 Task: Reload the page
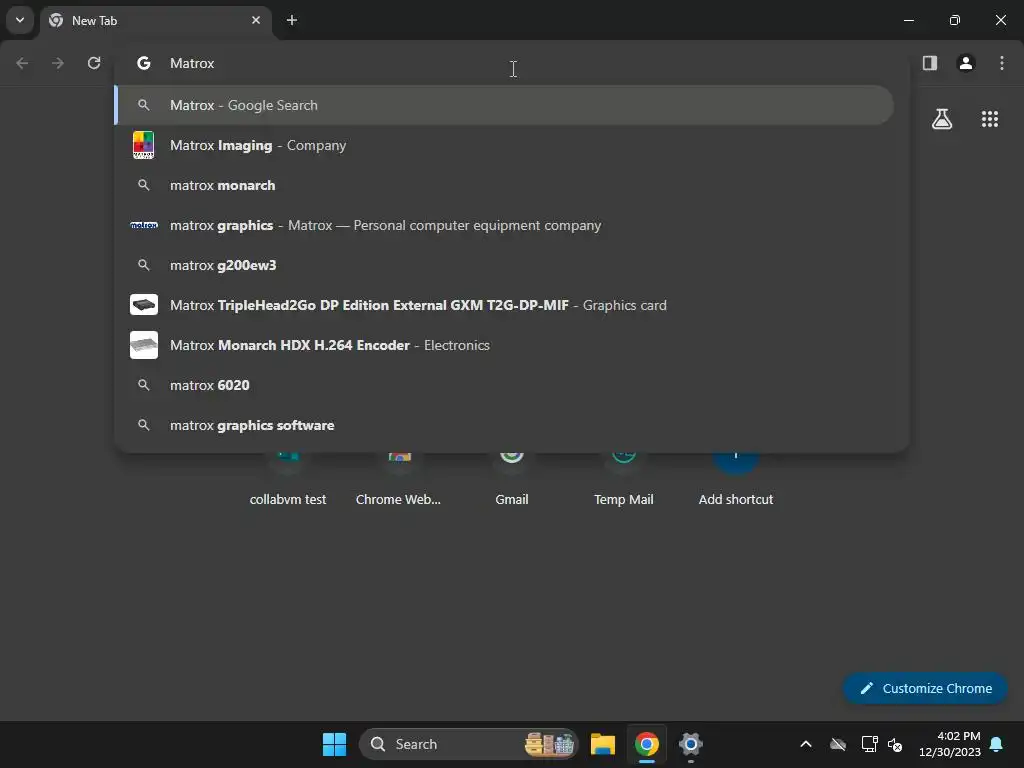pyautogui.click(x=94, y=63)
